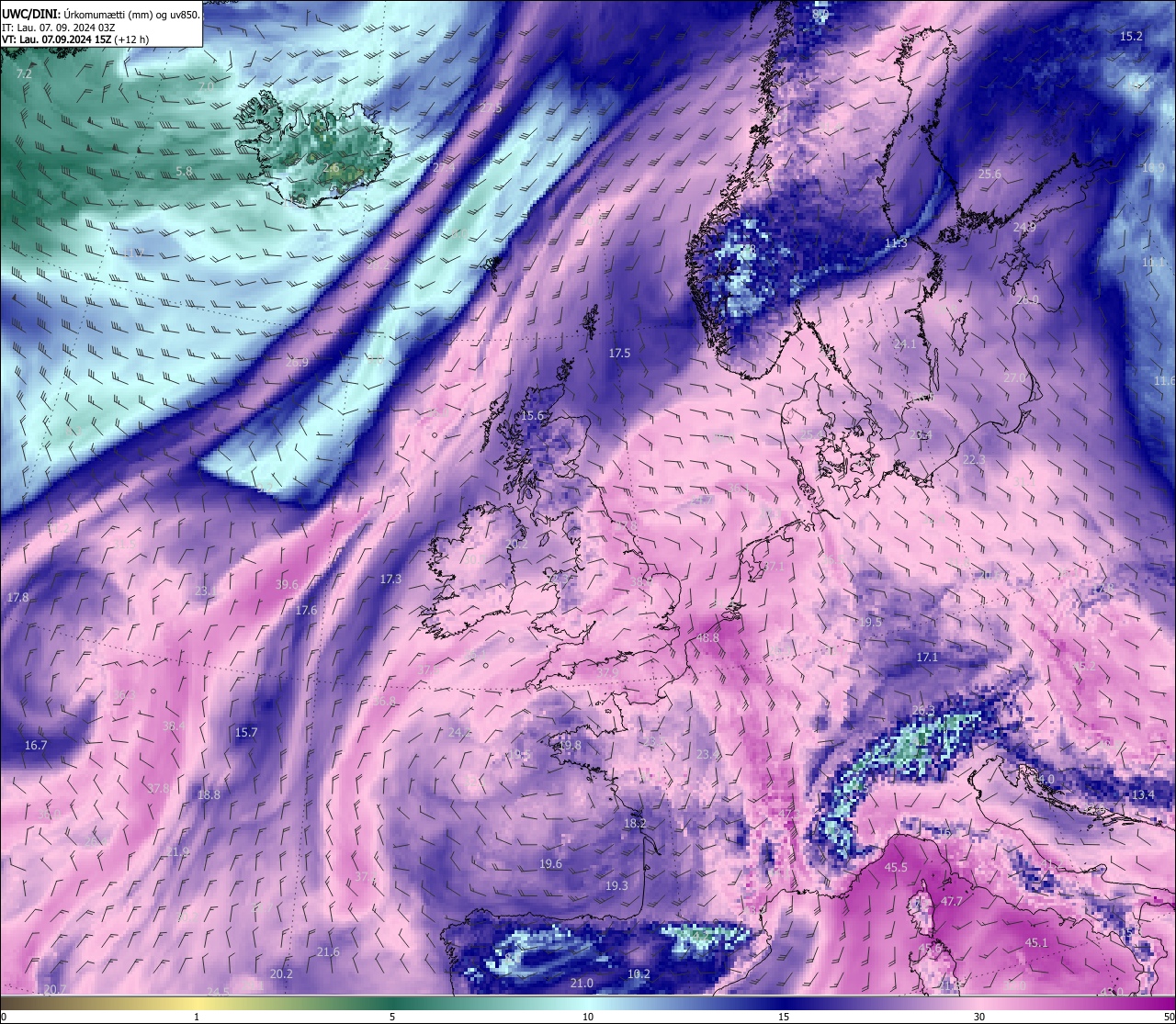Click the 19.8 value over Brittany
Screen dimensions: 1176x1024
570,745
